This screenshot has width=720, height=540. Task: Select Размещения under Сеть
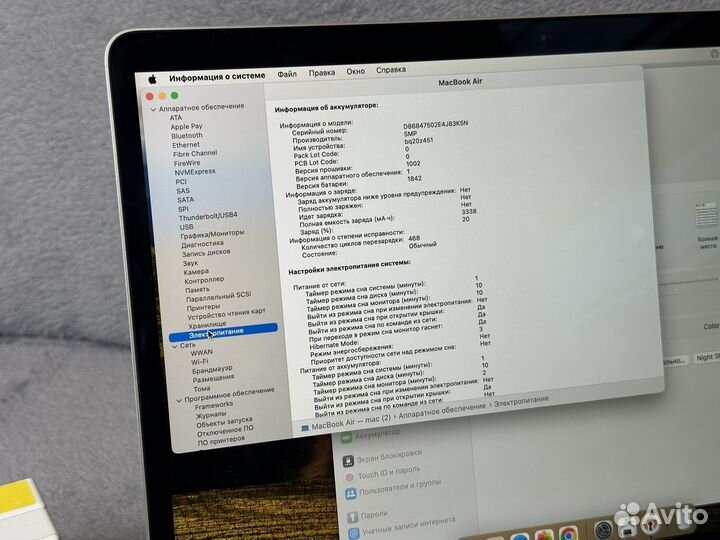214,378
